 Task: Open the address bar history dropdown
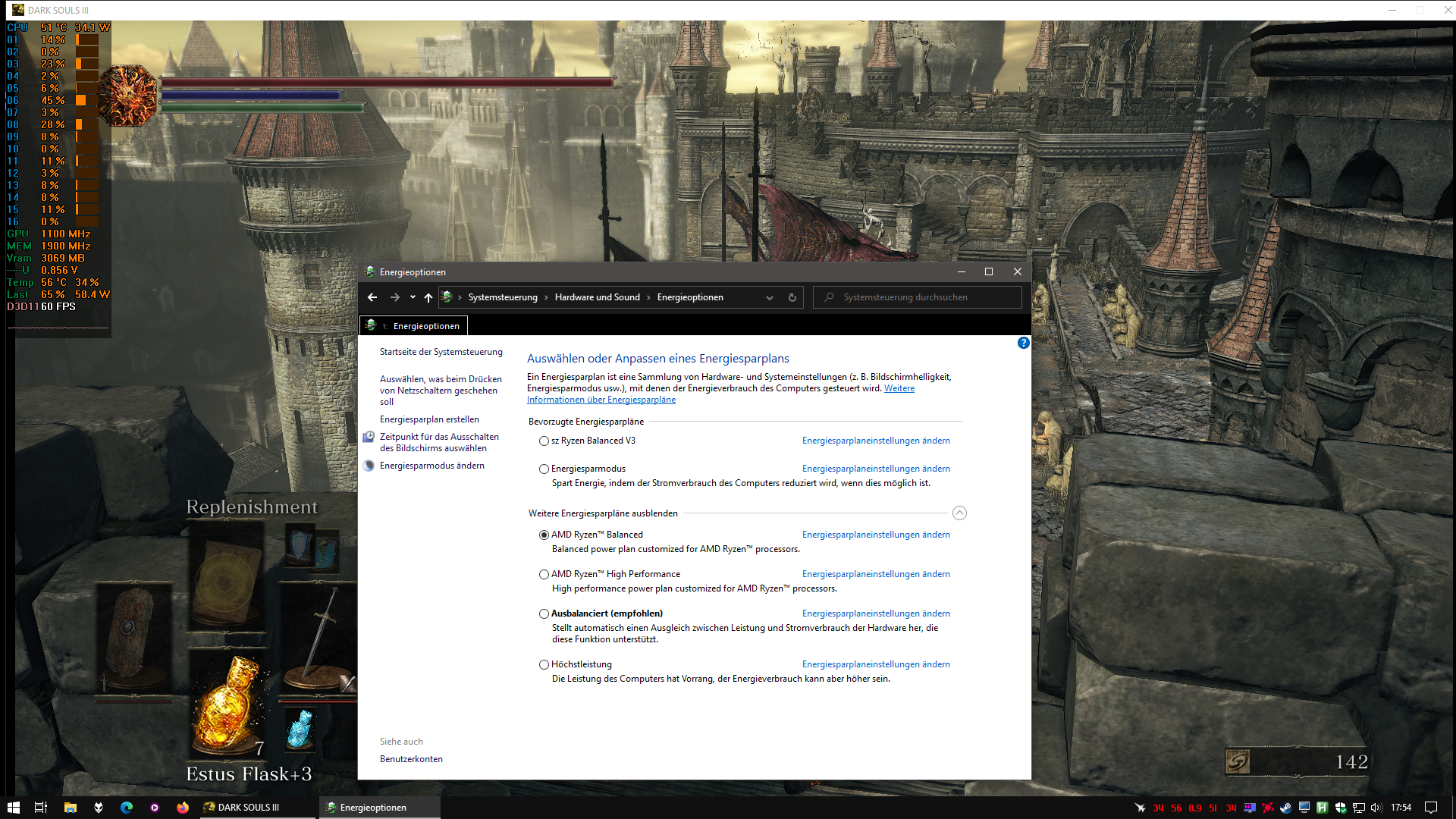click(x=770, y=297)
